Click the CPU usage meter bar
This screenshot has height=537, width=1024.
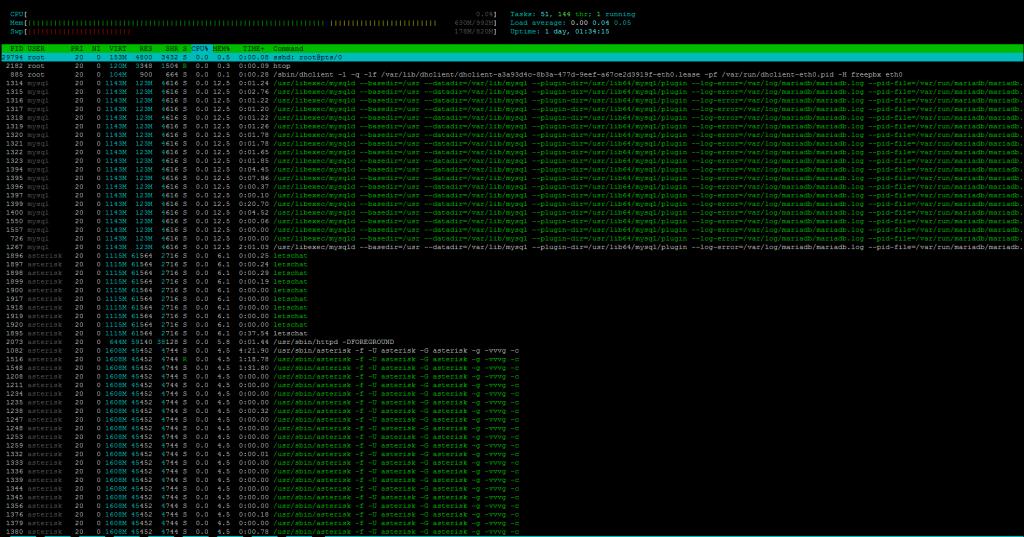[x=253, y=14]
